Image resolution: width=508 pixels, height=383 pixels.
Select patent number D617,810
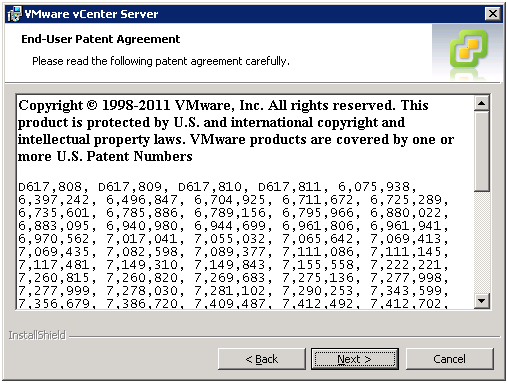click(210, 187)
